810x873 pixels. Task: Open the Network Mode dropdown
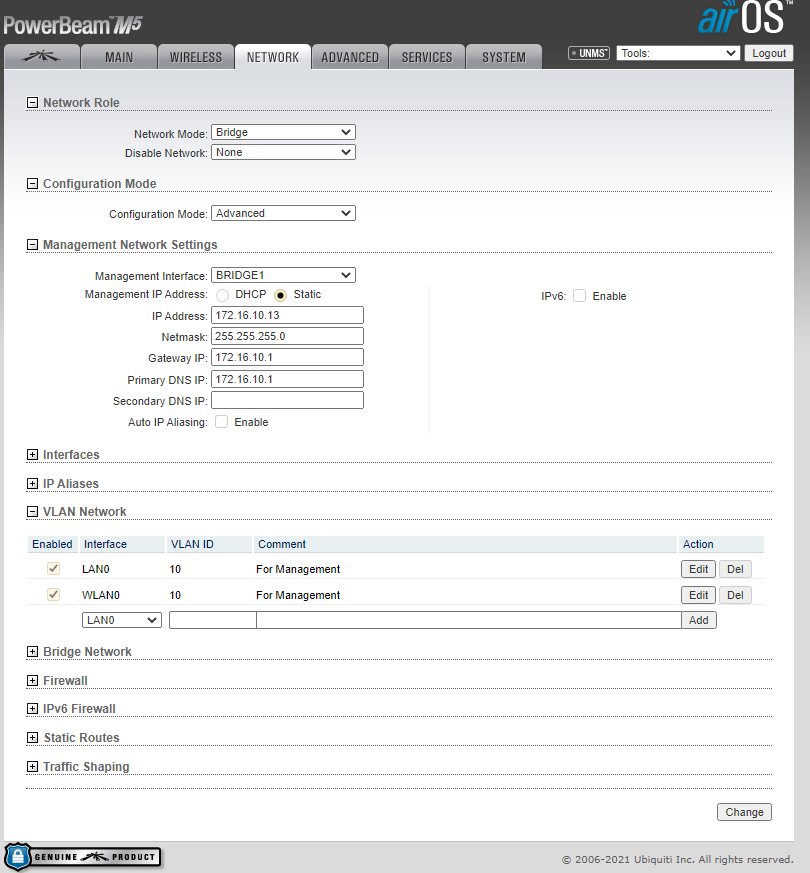[283, 133]
